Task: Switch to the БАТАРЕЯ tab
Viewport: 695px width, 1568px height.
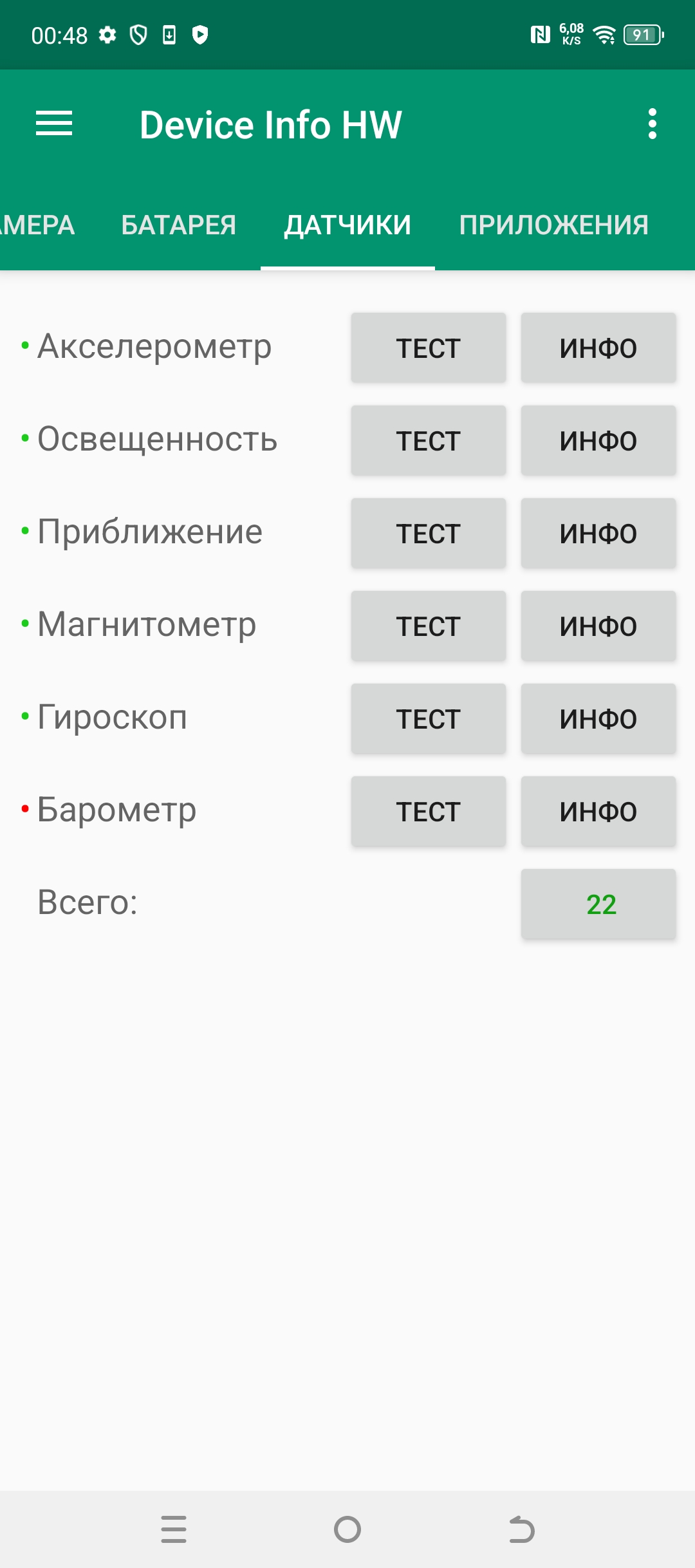Action: (179, 225)
